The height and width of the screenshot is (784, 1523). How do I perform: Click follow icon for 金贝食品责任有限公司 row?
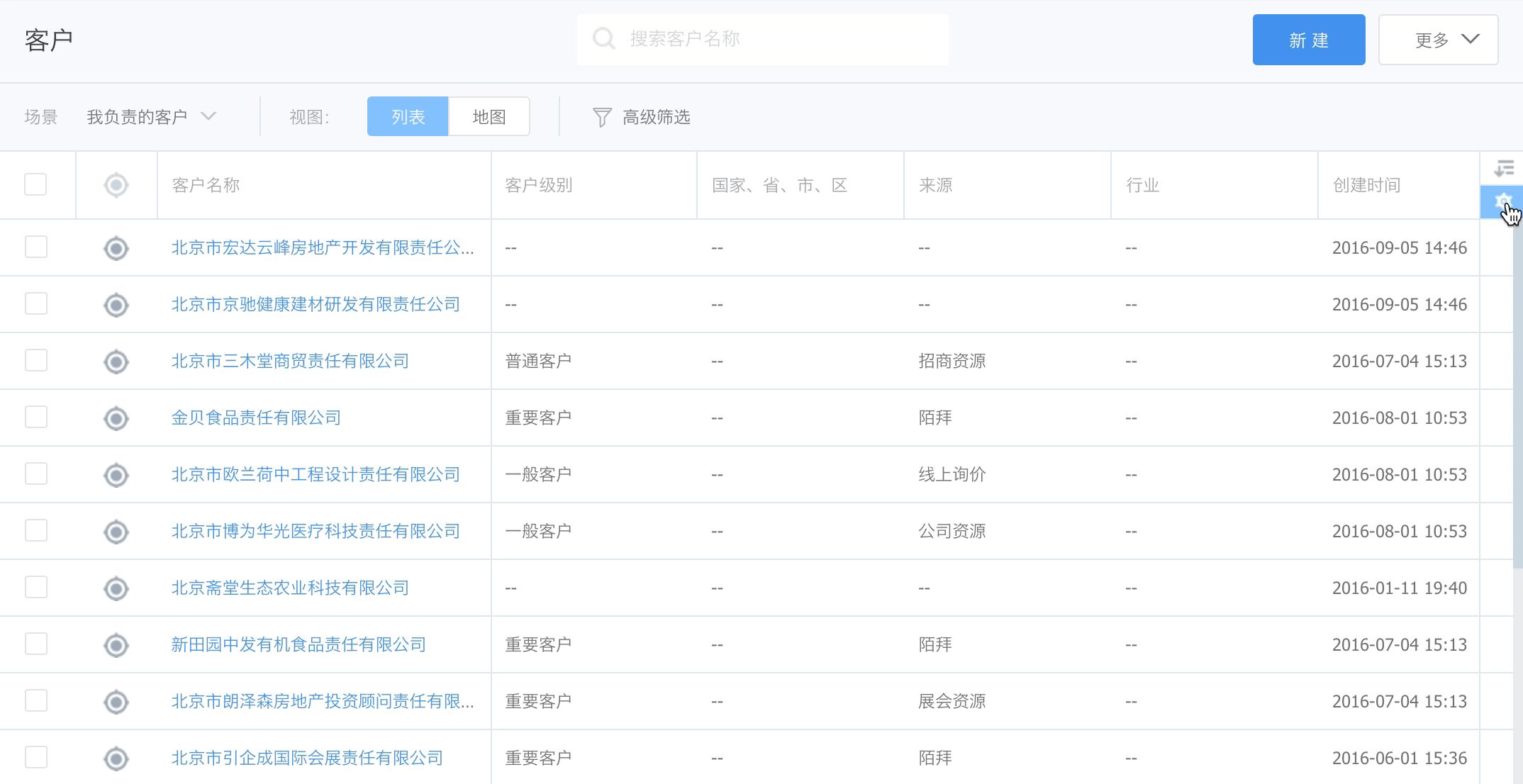click(116, 418)
